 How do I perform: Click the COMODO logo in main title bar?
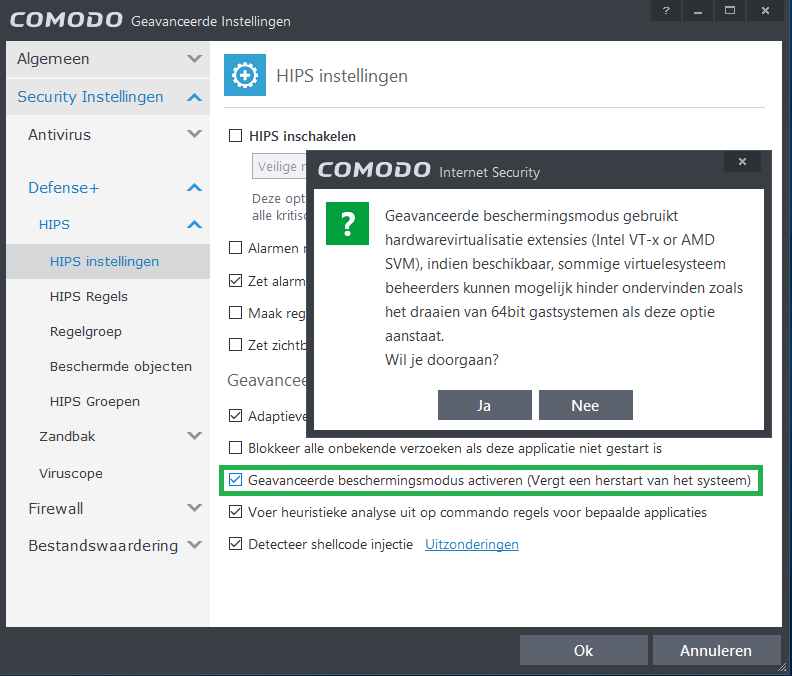pyautogui.click(x=66, y=20)
